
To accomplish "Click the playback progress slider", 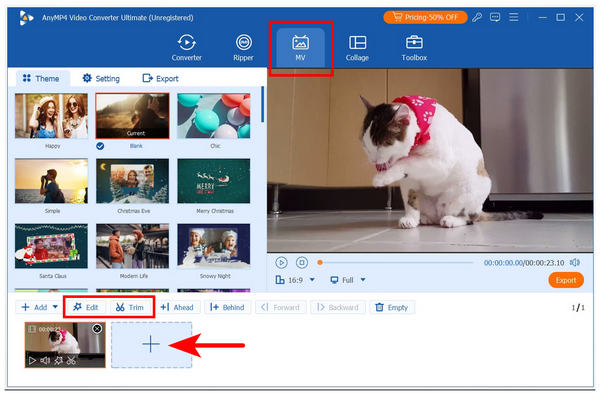I will coord(396,263).
